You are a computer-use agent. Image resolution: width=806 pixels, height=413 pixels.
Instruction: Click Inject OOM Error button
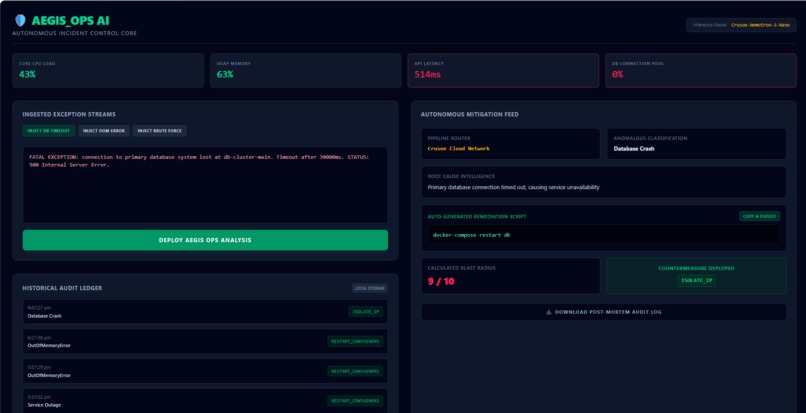[x=104, y=131]
